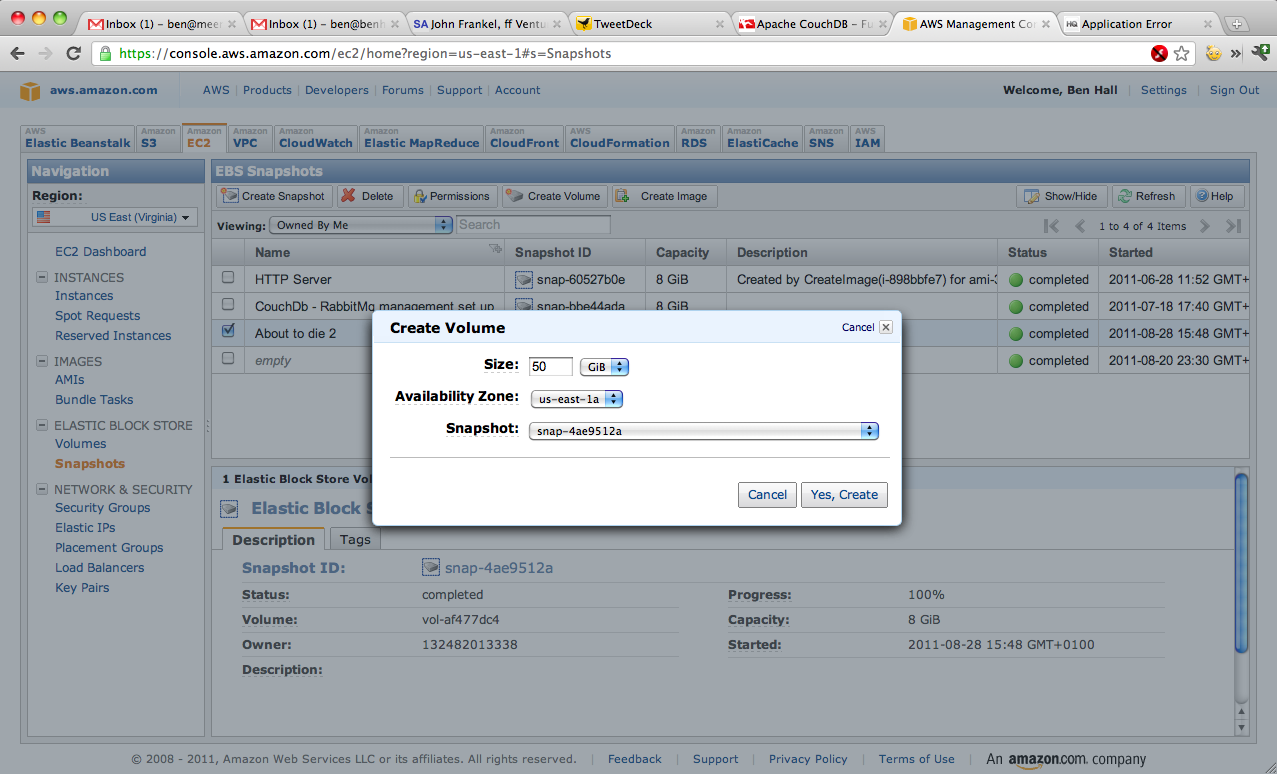Go to the last page of snapshots
Viewport: 1277px width, 774px height.
pyautogui.click(x=1233, y=226)
